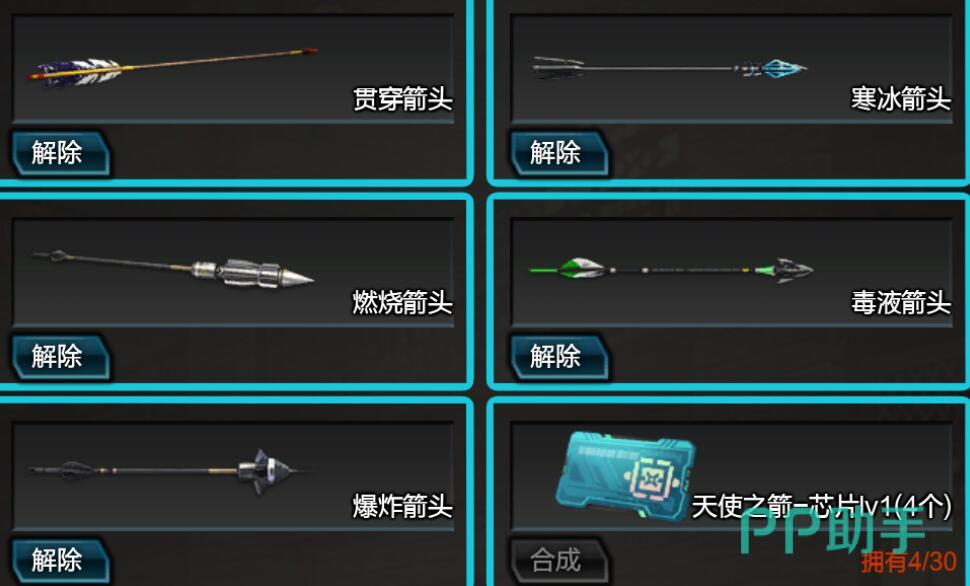Click the PP助手 watermark logo
This screenshot has height=586, width=970.
832,530
